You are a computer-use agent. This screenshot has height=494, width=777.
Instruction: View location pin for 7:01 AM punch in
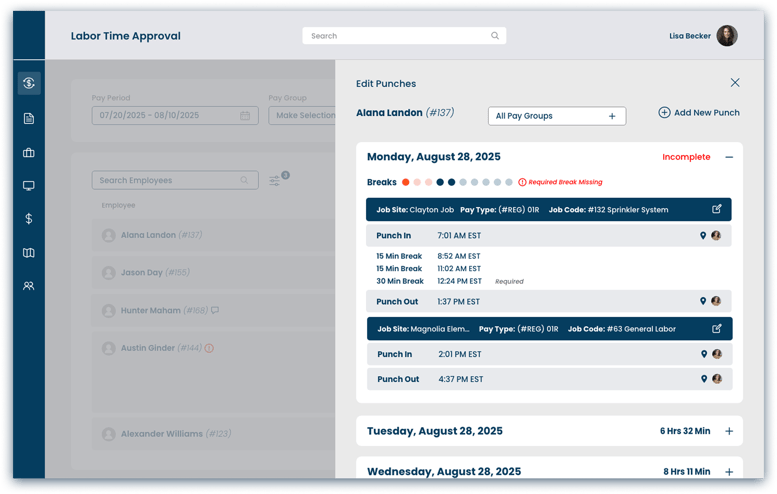[703, 237]
